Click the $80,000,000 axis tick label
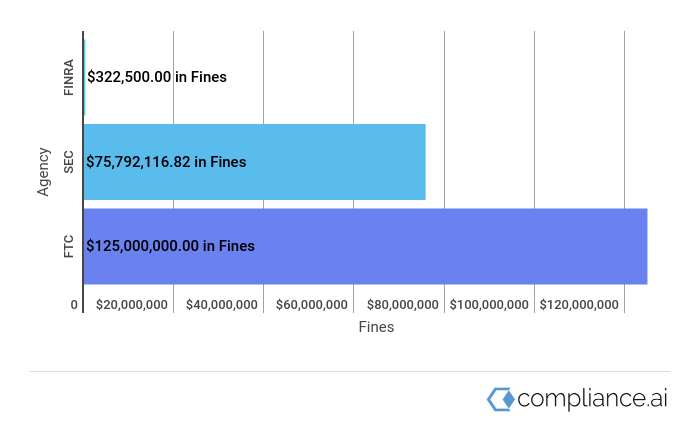 [403, 305]
